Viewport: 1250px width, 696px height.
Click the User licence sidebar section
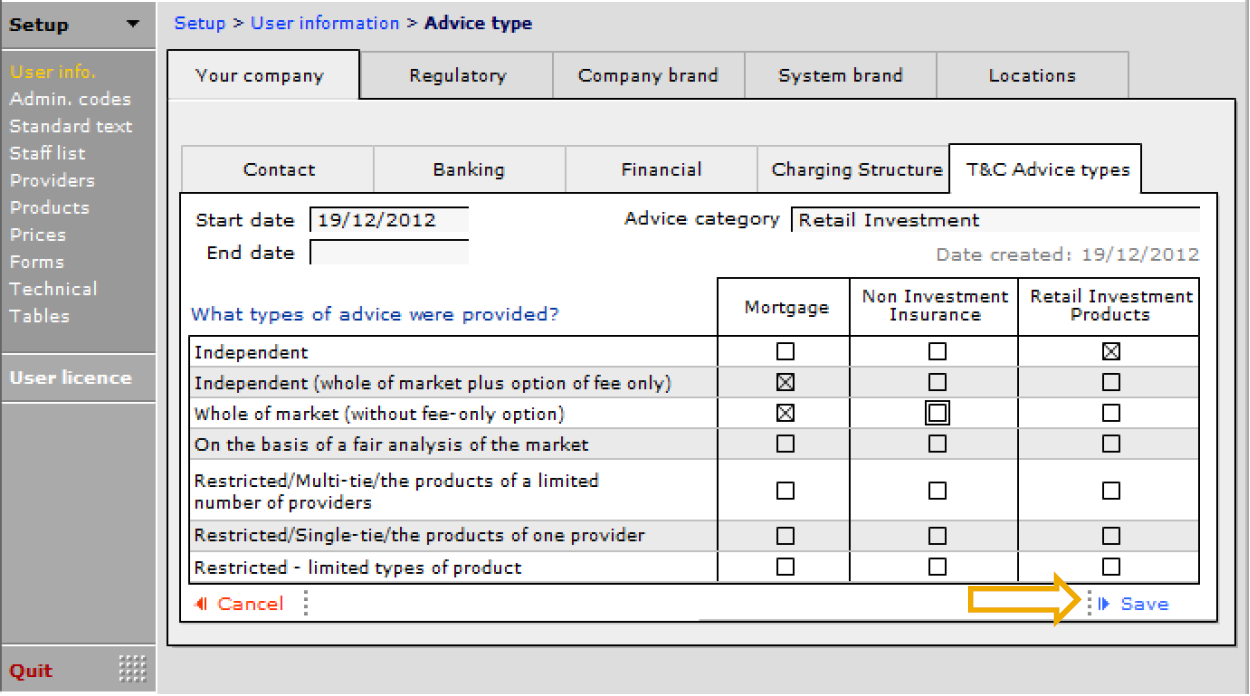[x=71, y=378]
